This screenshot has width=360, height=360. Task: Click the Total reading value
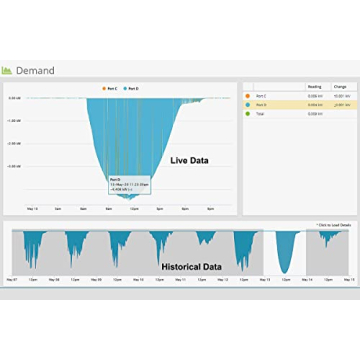click(x=315, y=114)
